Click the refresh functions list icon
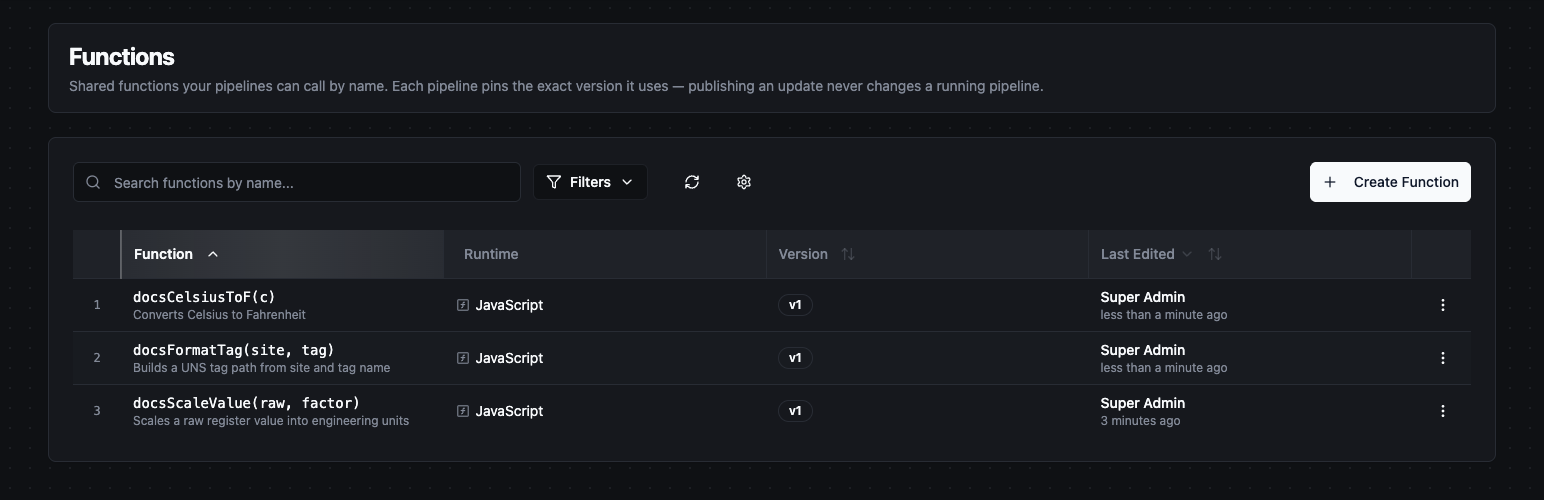 (692, 182)
